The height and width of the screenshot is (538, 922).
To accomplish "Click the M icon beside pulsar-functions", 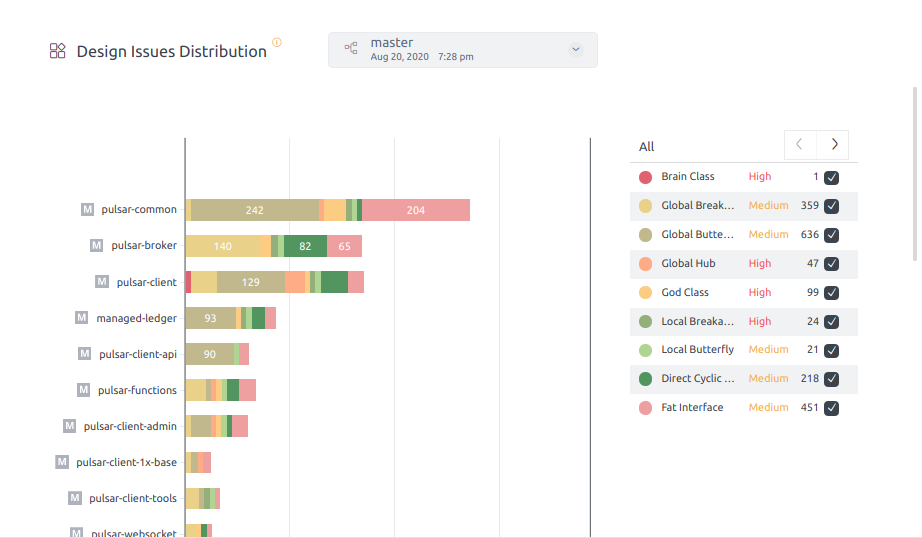I will [x=84, y=390].
